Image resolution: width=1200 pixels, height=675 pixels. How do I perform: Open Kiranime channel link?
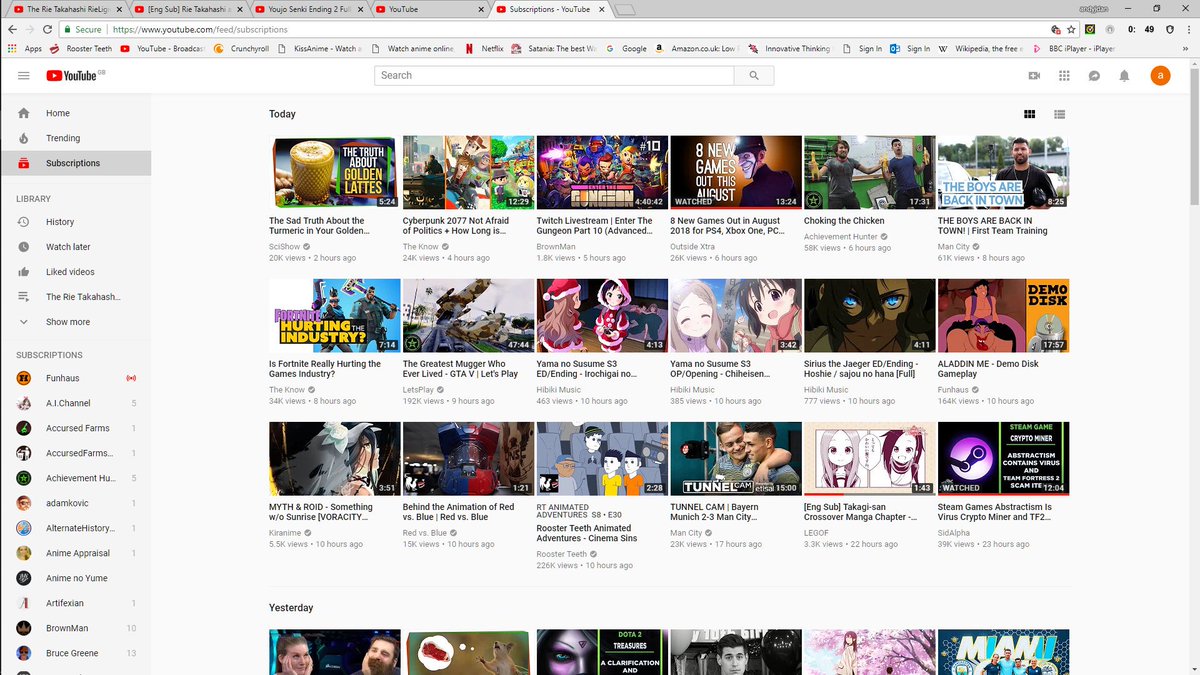pos(285,532)
